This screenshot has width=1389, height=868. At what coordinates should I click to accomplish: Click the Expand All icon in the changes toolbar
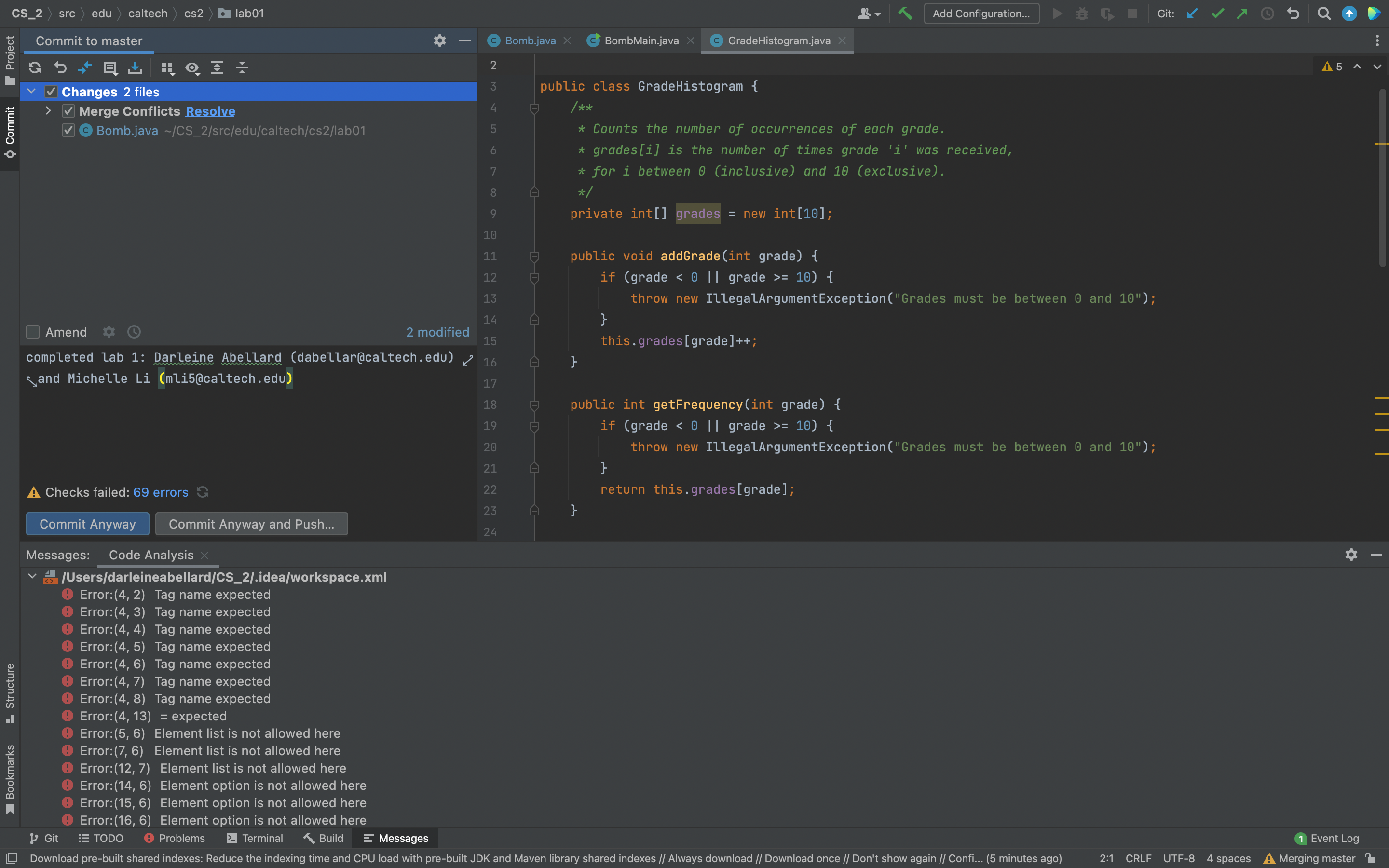point(217,68)
